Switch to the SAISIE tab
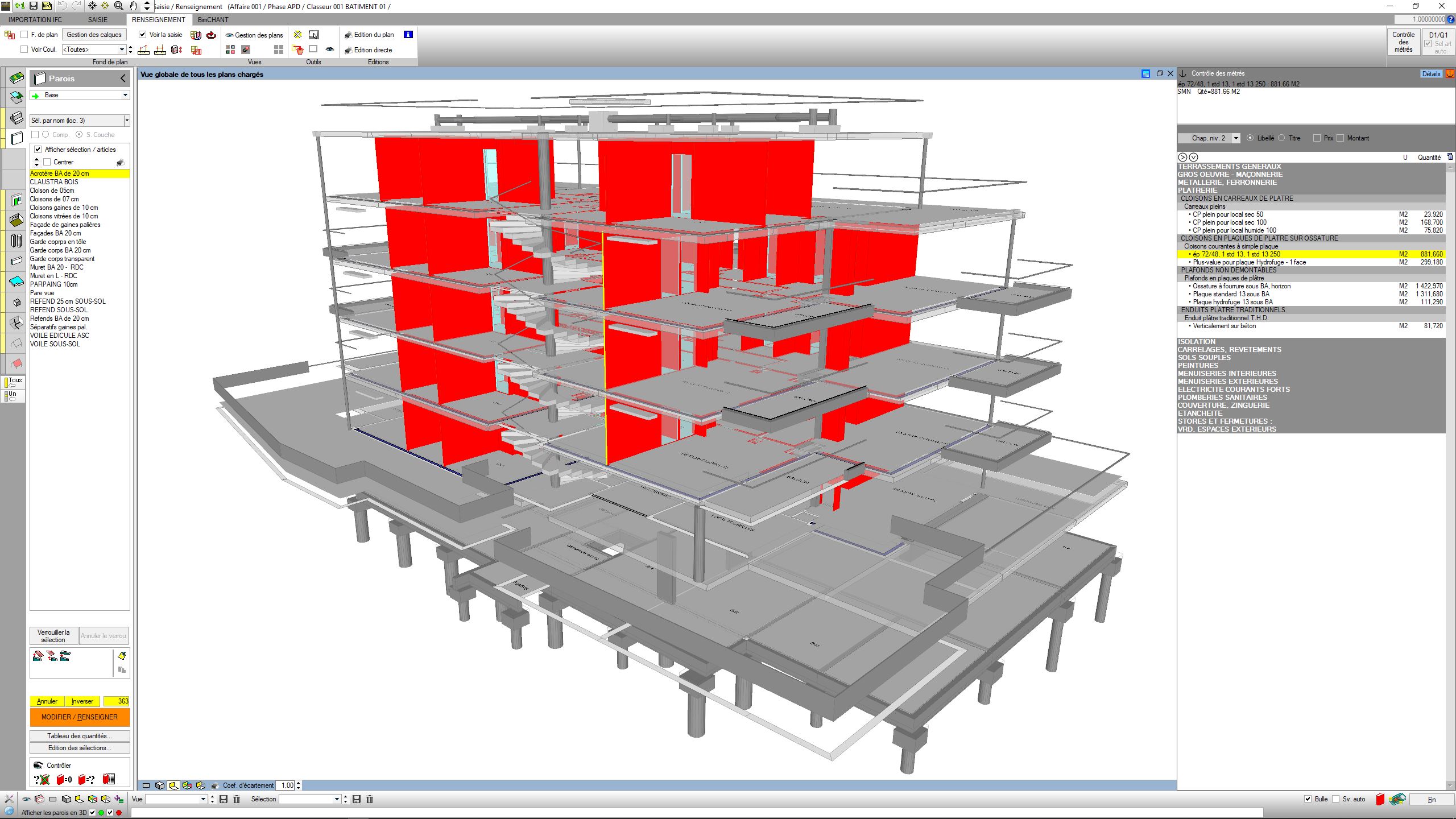The width and height of the screenshot is (1456, 819). pos(98,19)
